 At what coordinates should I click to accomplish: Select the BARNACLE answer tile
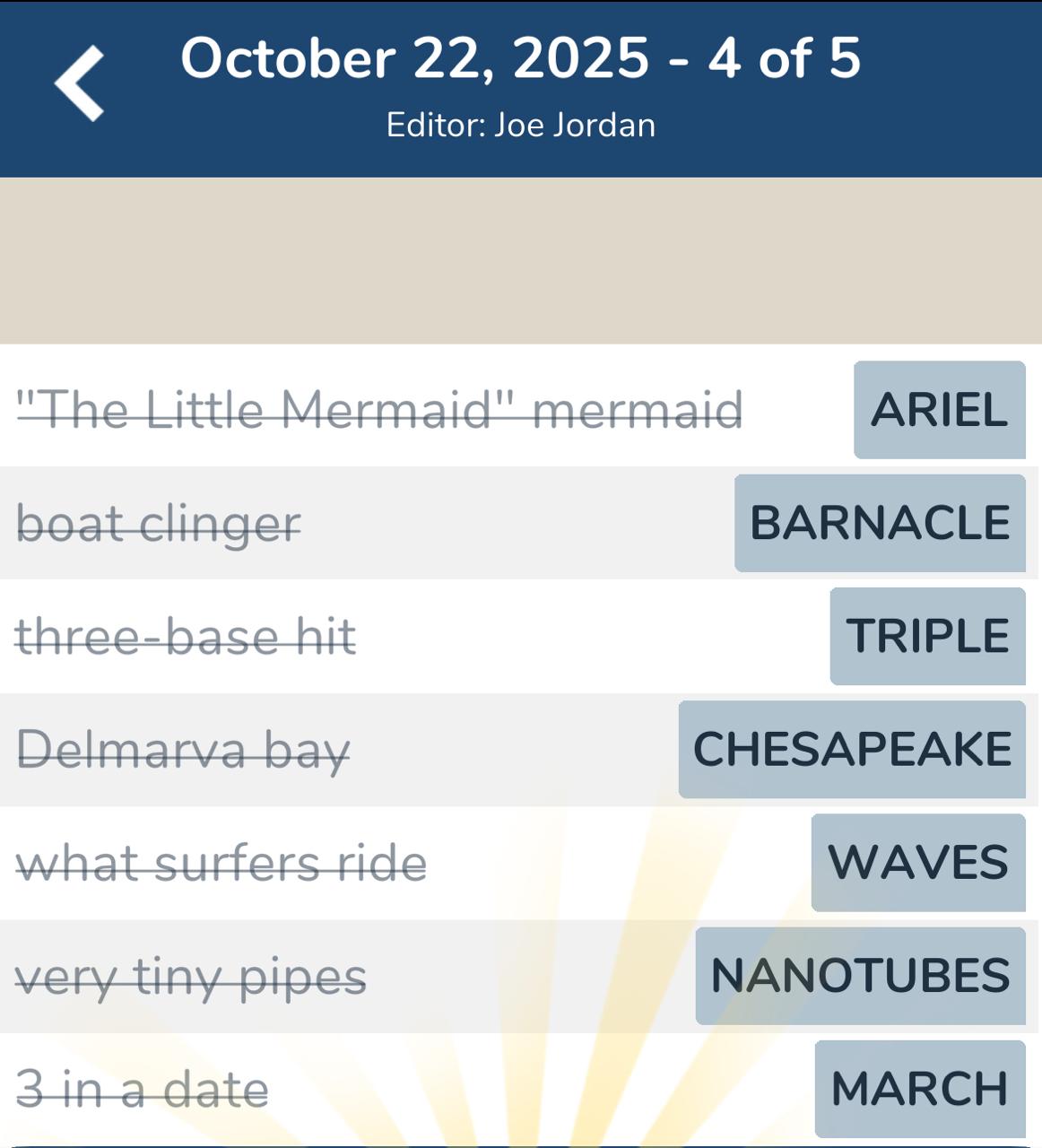(x=880, y=523)
